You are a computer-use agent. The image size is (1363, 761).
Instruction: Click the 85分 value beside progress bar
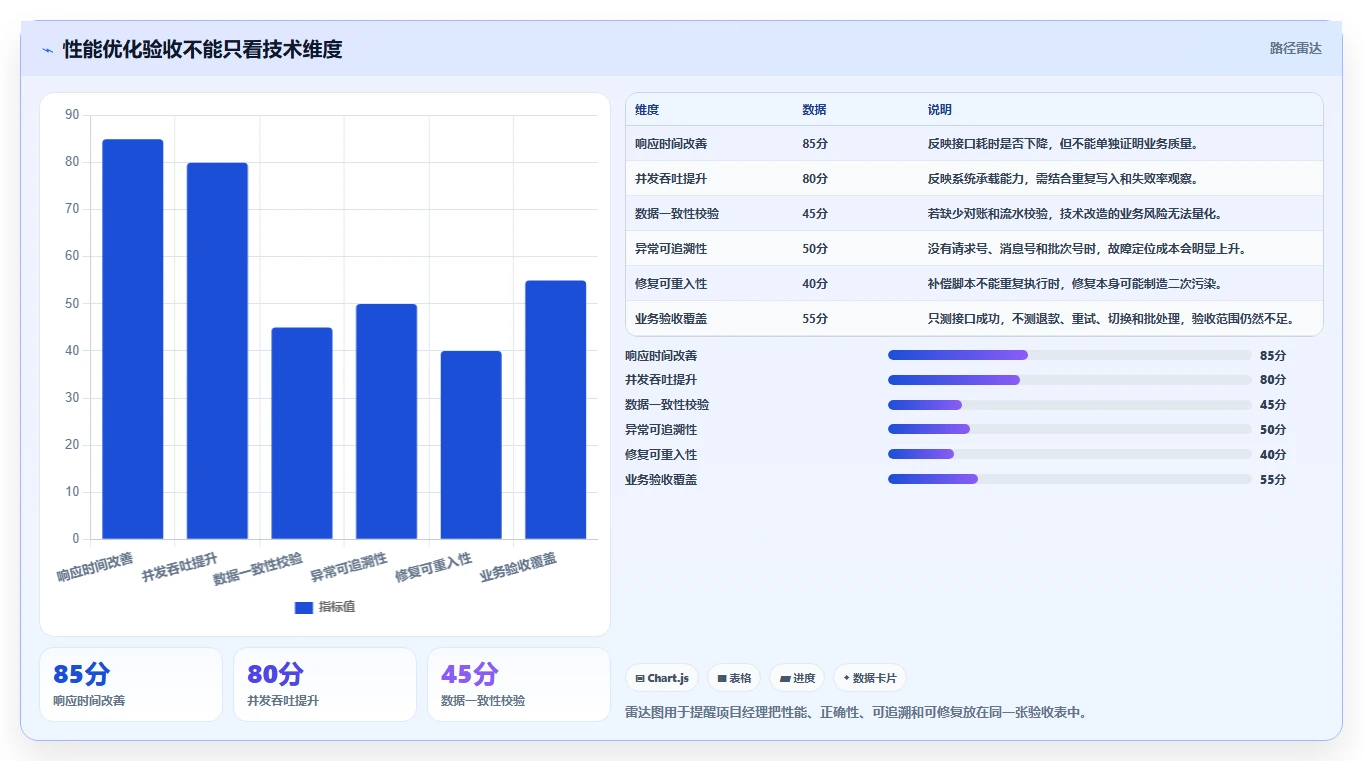point(1273,355)
